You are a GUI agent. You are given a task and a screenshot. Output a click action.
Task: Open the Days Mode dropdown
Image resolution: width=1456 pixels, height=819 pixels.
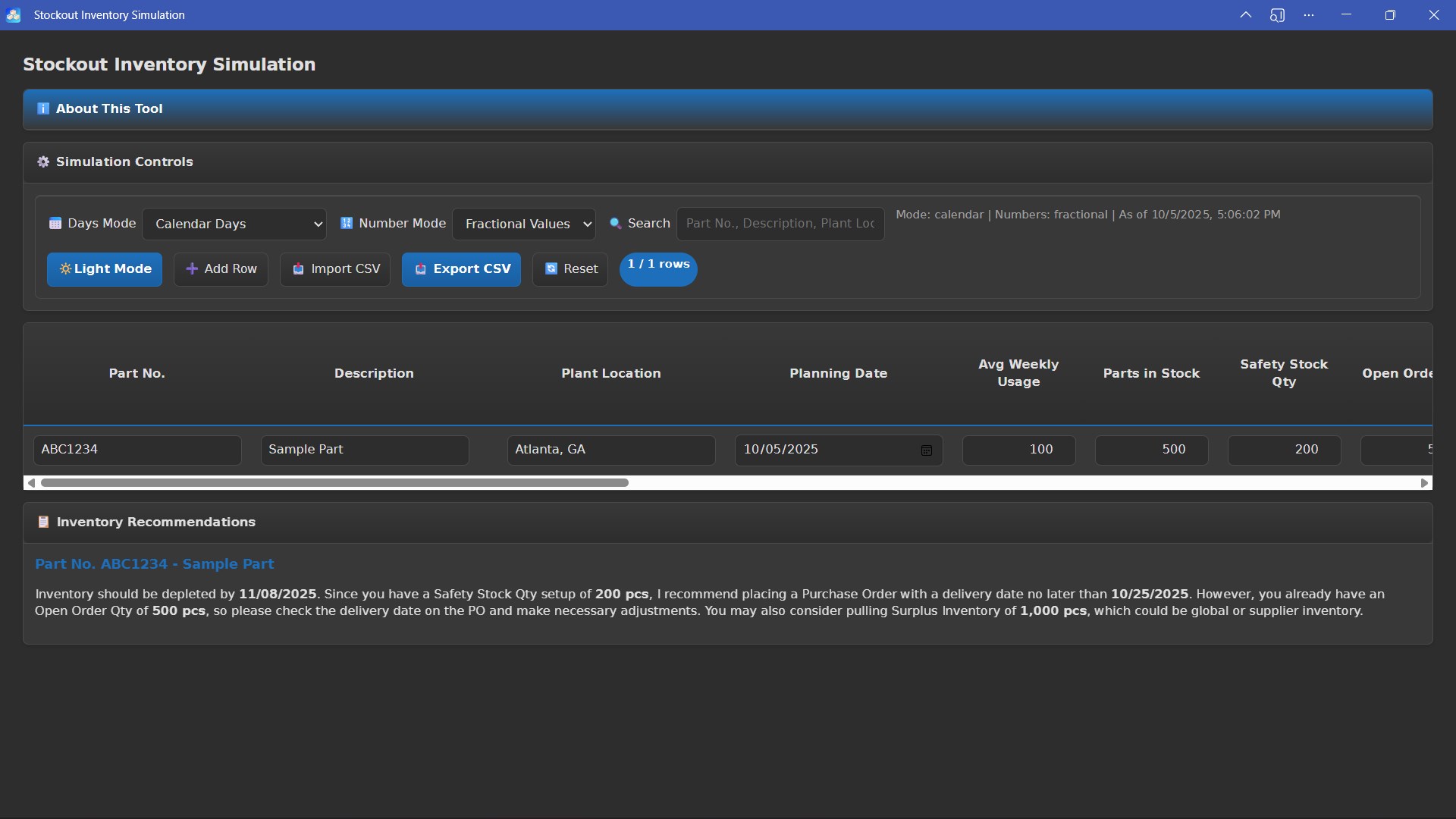[234, 224]
